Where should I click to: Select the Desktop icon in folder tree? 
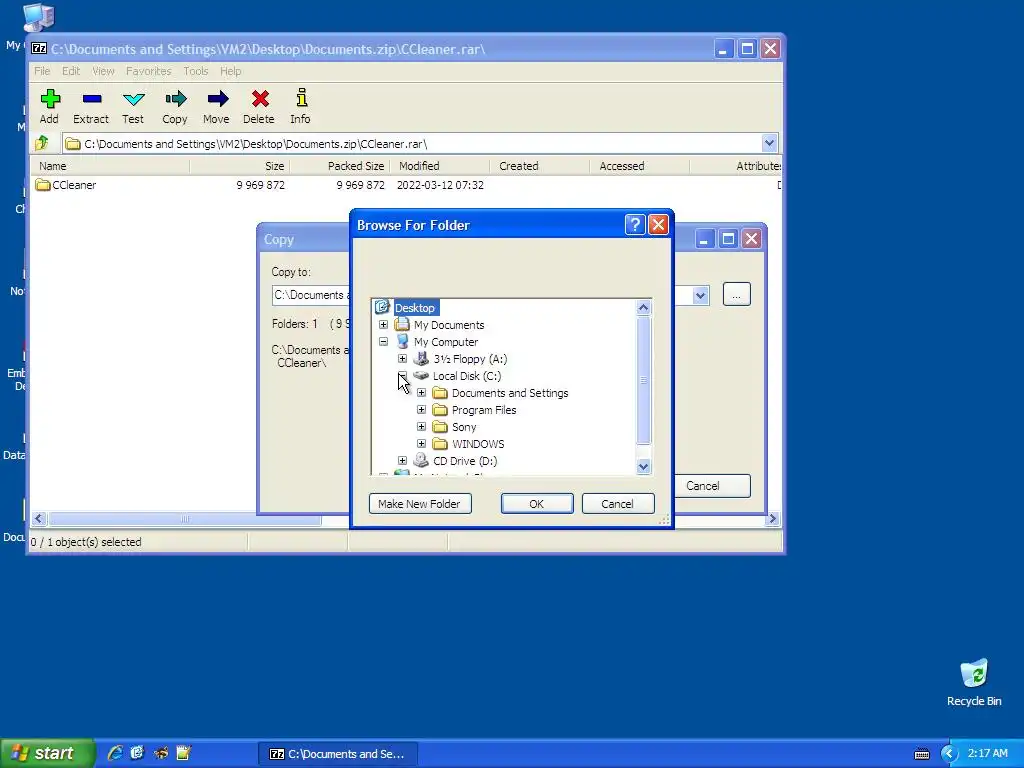click(382, 307)
